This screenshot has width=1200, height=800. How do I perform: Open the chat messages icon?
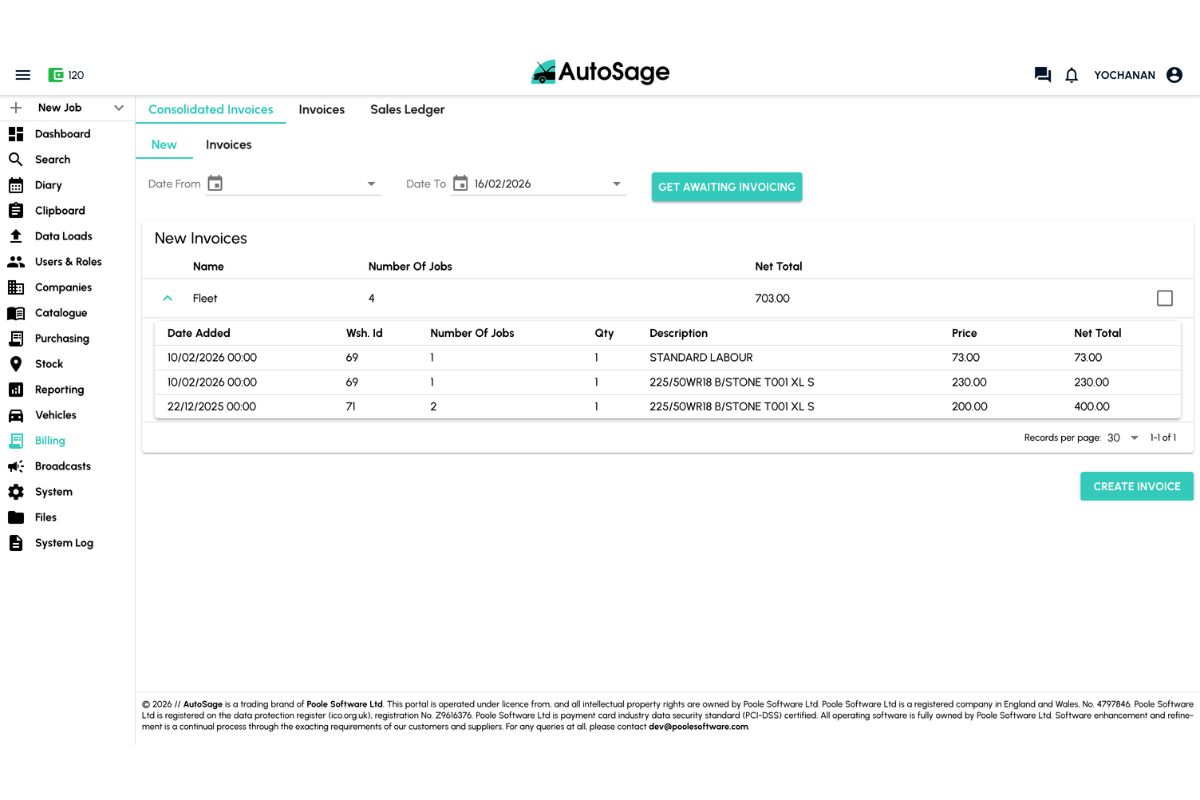(1041, 74)
